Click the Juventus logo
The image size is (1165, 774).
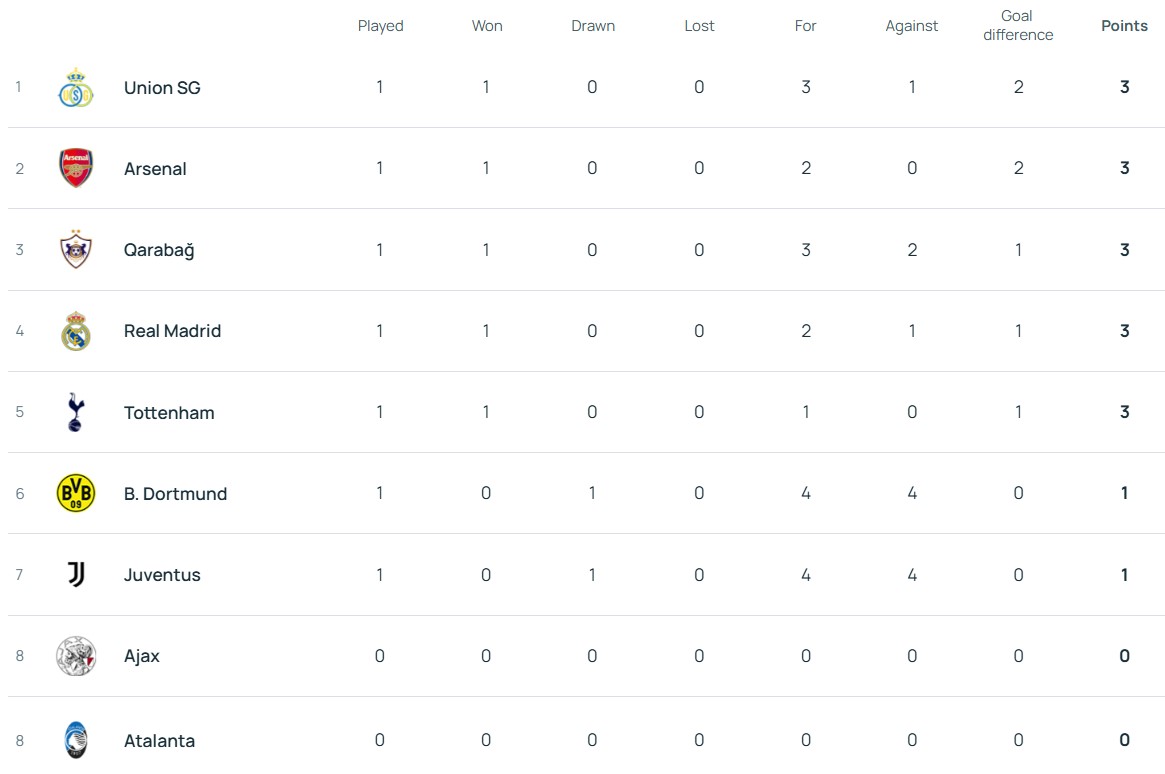pos(76,574)
